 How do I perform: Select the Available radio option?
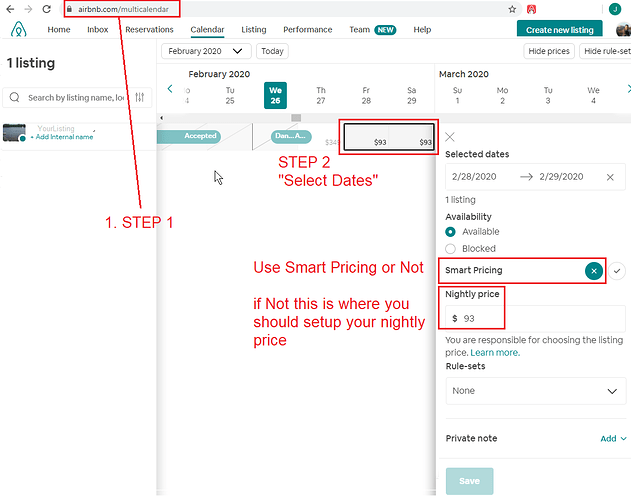tap(450, 232)
